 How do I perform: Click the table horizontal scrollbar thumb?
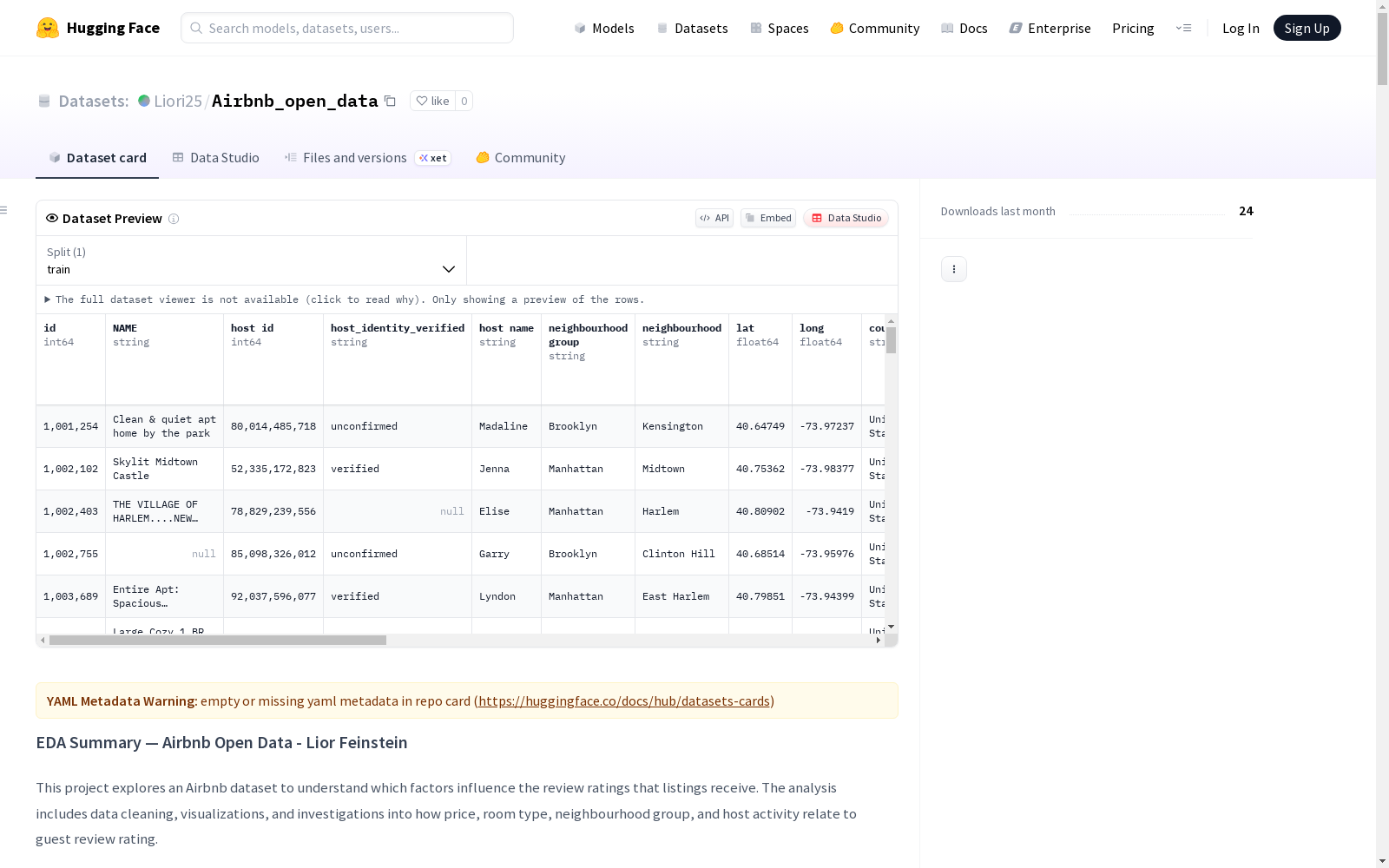click(x=218, y=641)
